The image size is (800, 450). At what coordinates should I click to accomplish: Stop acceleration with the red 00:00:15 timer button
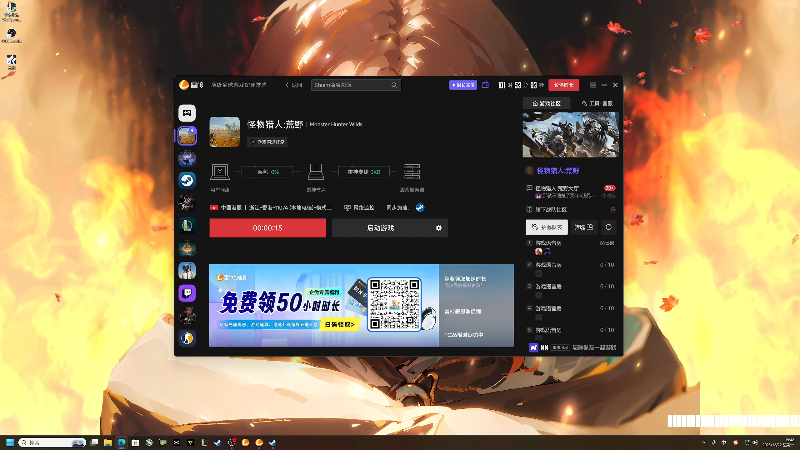click(x=267, y=228)
